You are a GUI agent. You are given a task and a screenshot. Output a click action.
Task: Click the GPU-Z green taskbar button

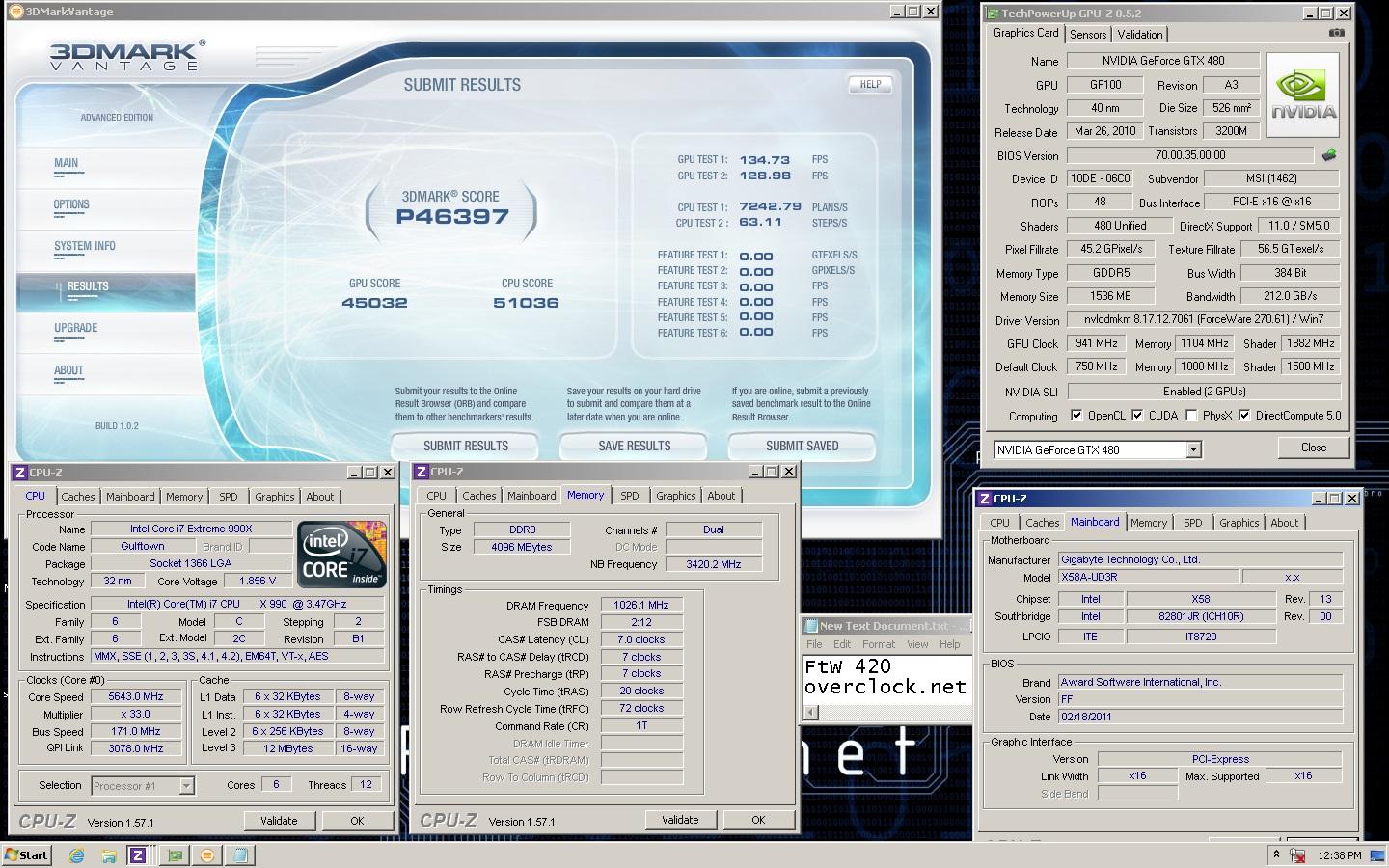pyautogui.click(x=175, y=855)
